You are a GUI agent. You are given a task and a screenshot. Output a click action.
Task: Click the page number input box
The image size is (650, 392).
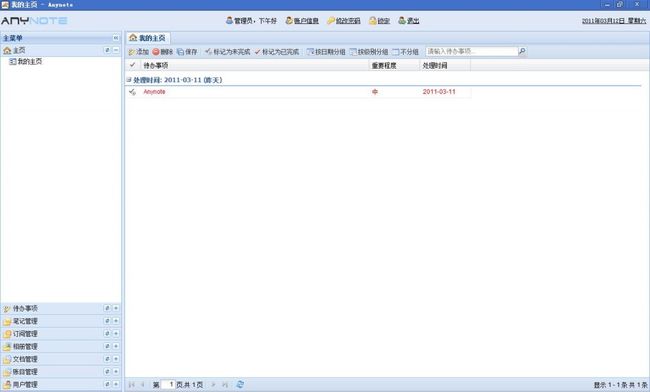tap(168, 385)
